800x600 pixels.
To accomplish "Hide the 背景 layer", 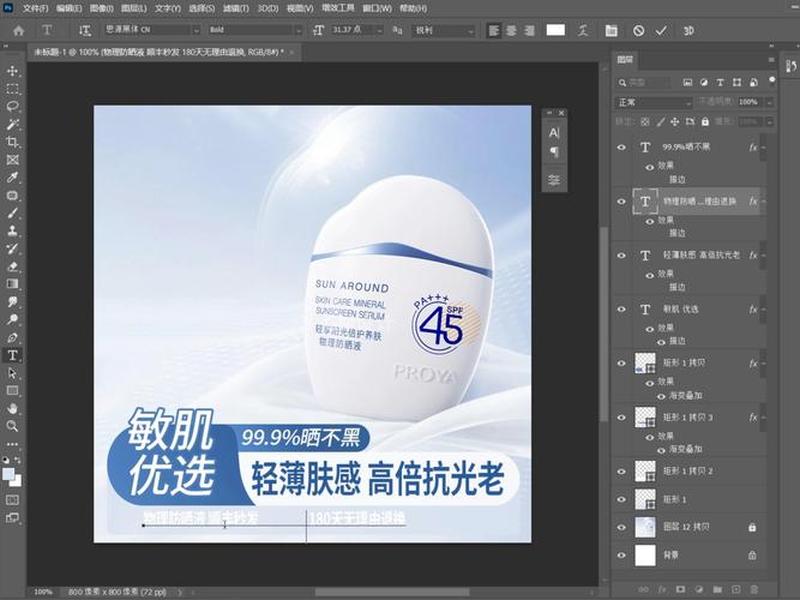I will click(x=621, y=555).
